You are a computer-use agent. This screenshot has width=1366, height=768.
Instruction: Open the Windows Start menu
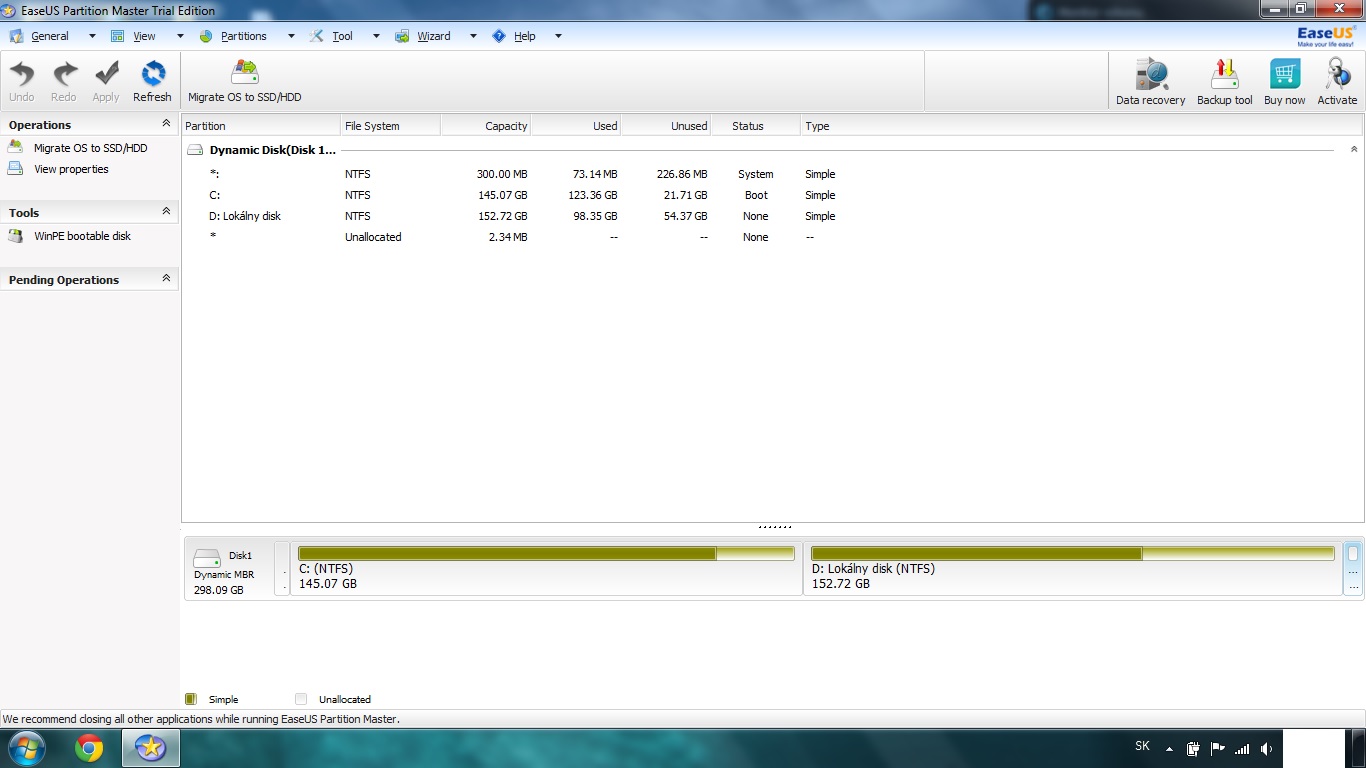[26, 748]
